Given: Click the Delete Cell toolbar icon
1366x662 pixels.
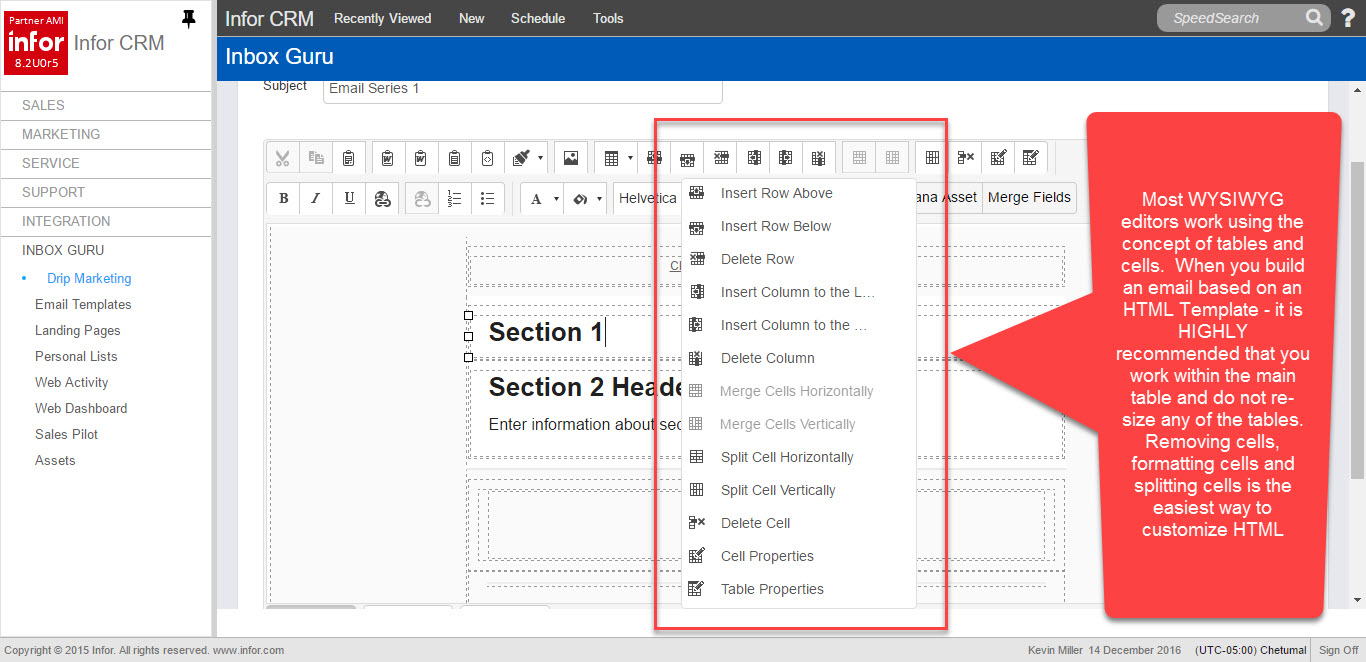Looking at the screenshot, I should point(965,158).
